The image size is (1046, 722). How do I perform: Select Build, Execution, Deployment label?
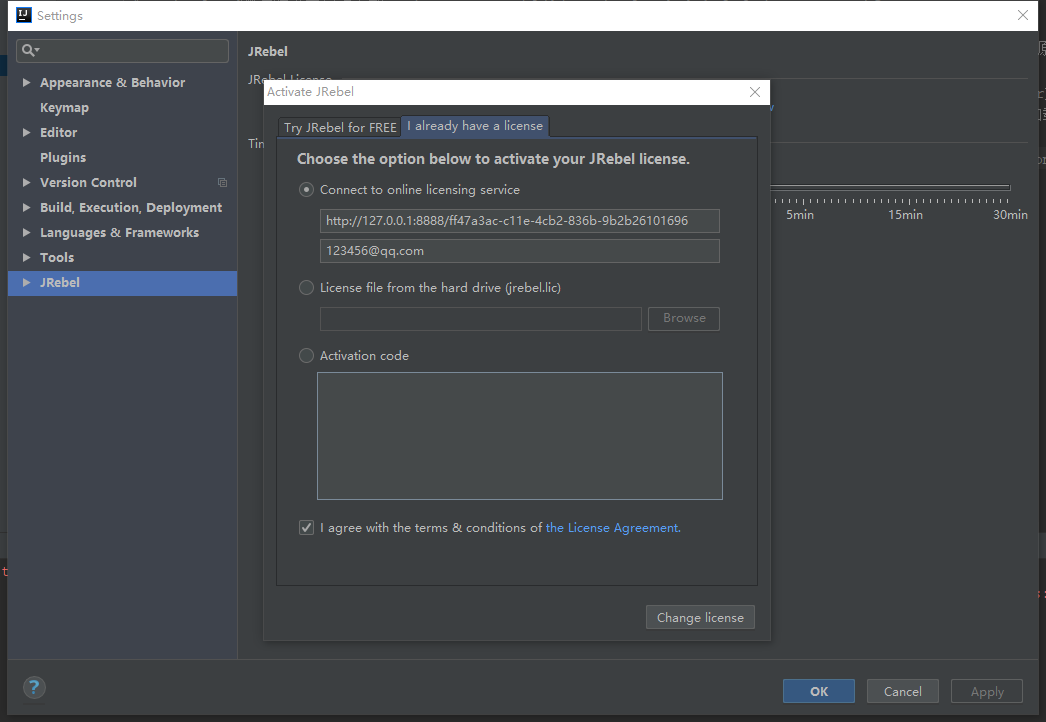pyautogui.click(x=131, y=208)
